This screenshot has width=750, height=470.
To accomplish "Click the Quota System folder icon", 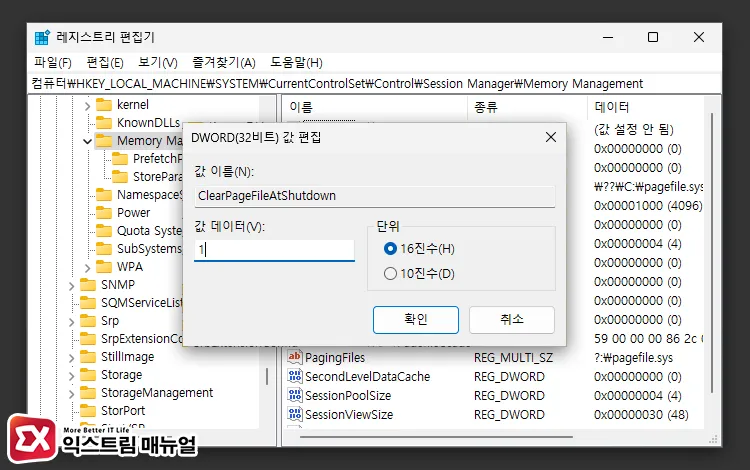I will coord(104,231).
